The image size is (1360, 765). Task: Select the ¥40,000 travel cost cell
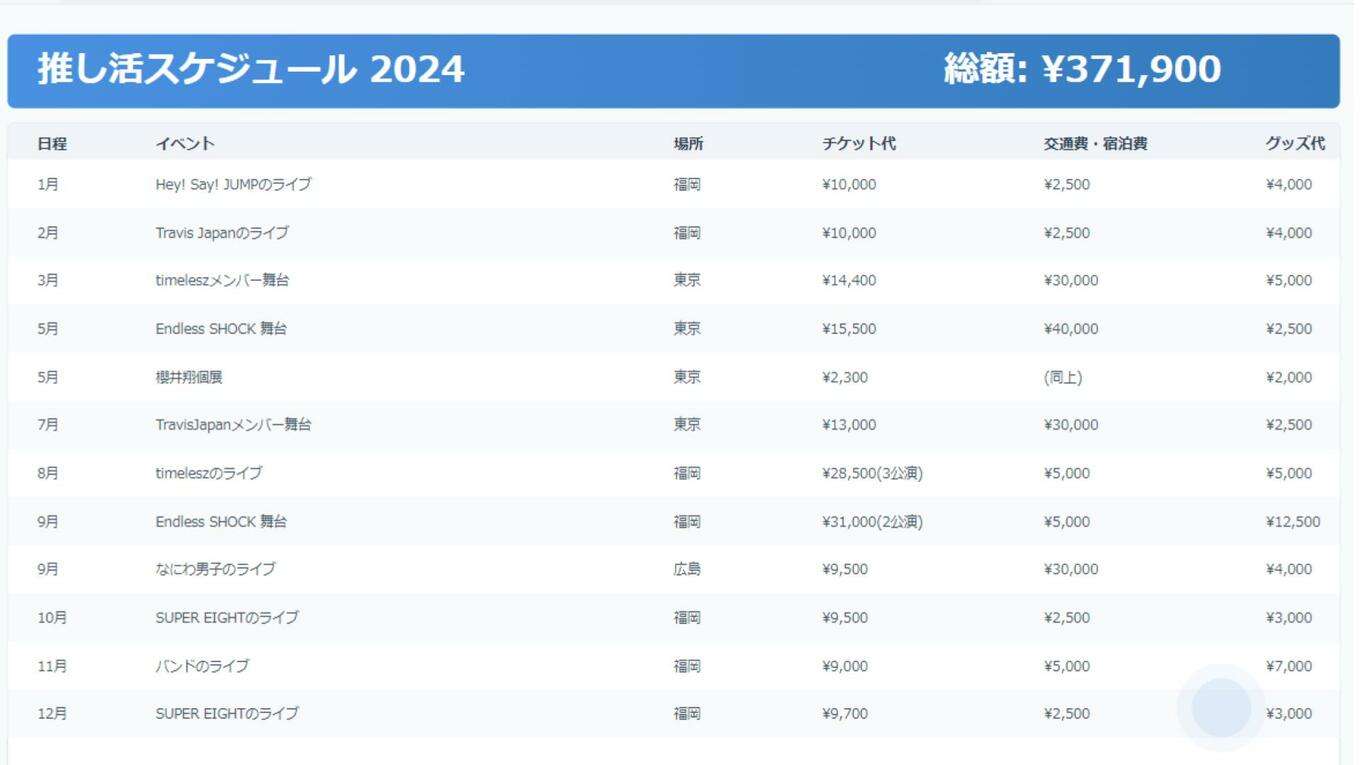click(x=1071, y=329)
